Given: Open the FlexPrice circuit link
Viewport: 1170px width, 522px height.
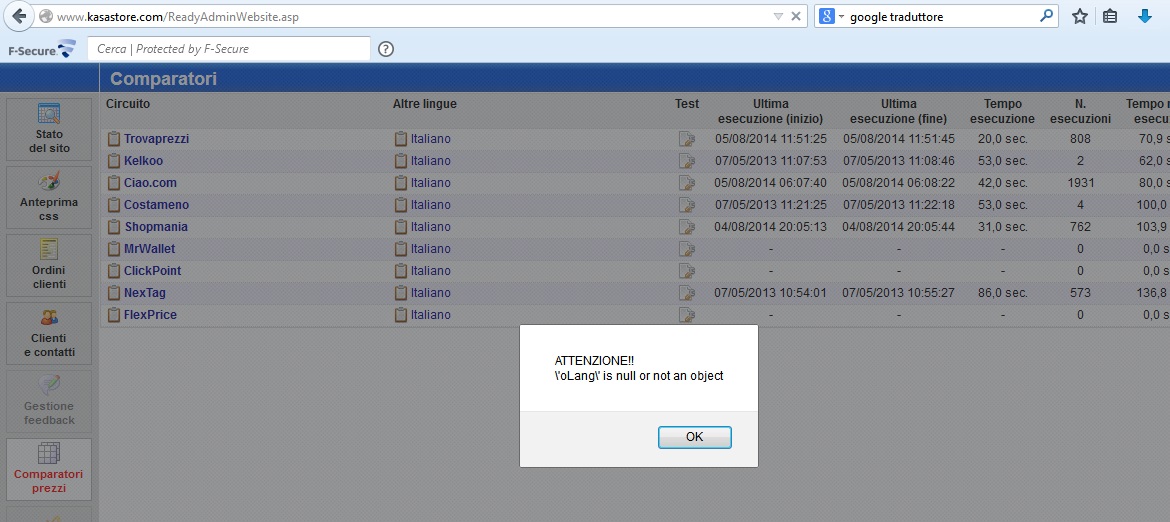Looking at the screenshot, I should [x=150, y=315].
